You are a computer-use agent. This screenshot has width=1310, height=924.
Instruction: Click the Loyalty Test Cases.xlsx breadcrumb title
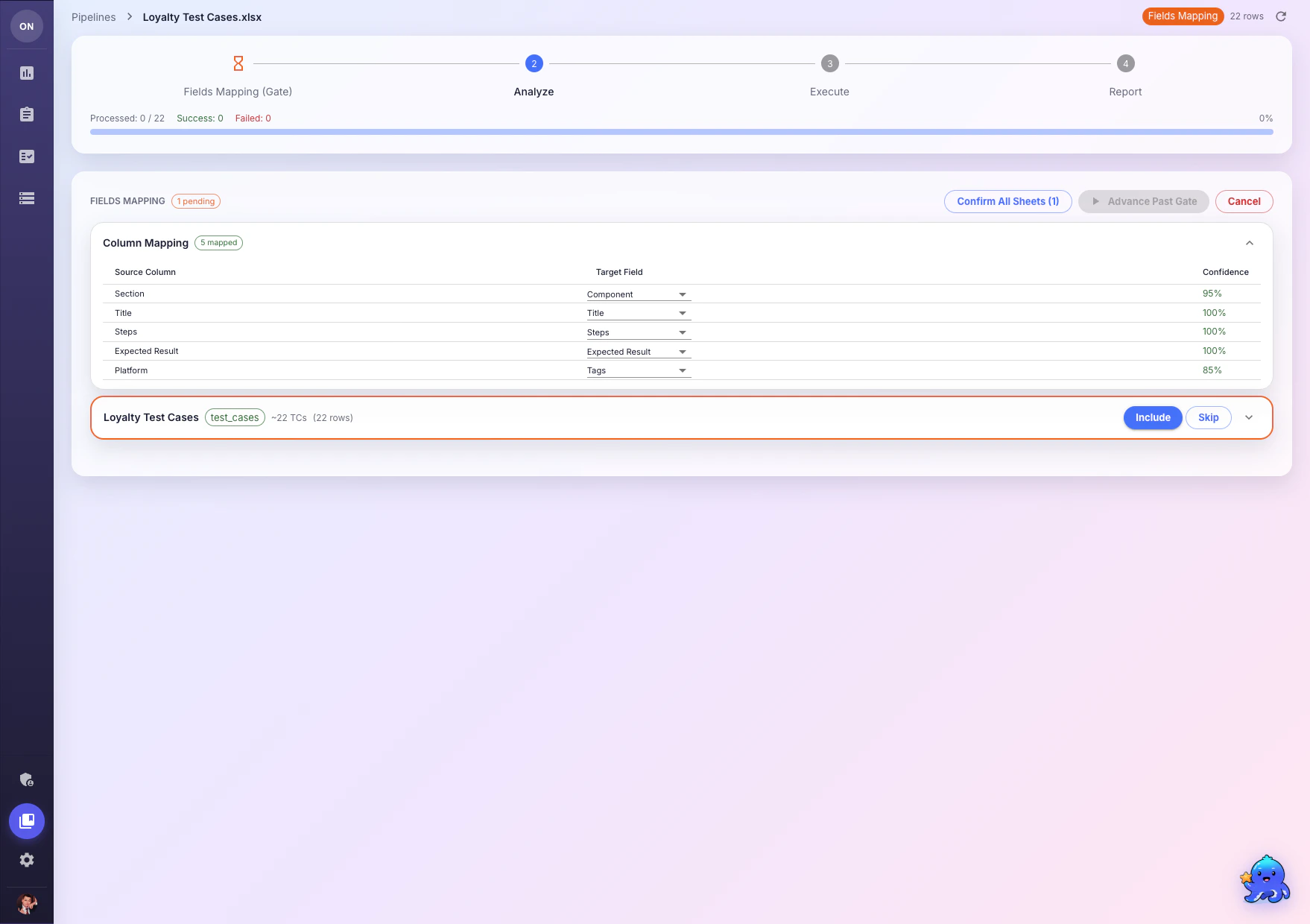[202, 17]
